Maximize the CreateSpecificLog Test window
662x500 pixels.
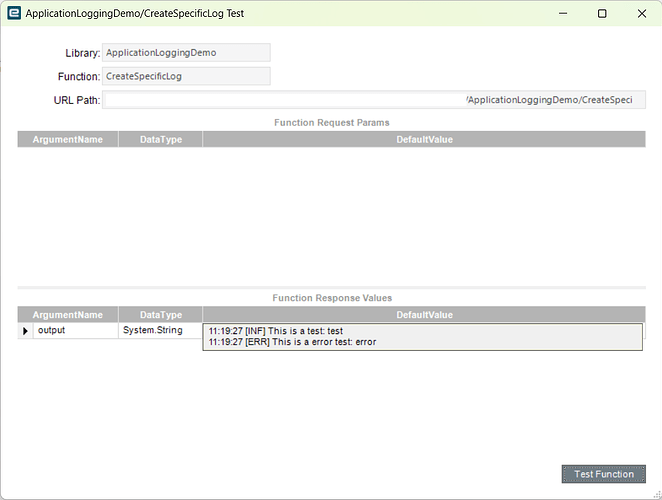coord(602,13)
